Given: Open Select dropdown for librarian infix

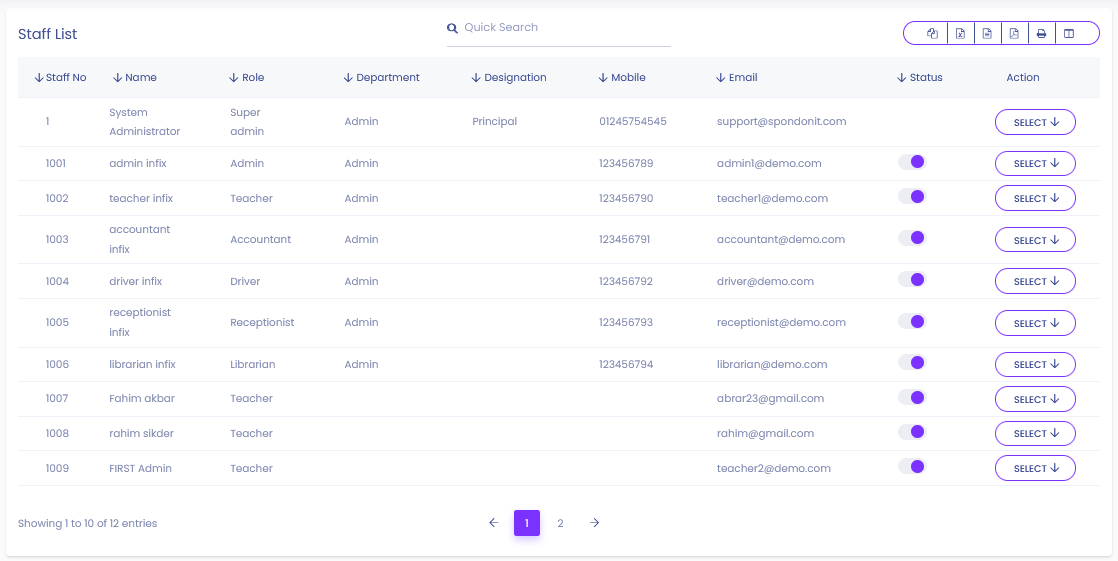Looking at the screenshot, I should [x=1035, y=364].
